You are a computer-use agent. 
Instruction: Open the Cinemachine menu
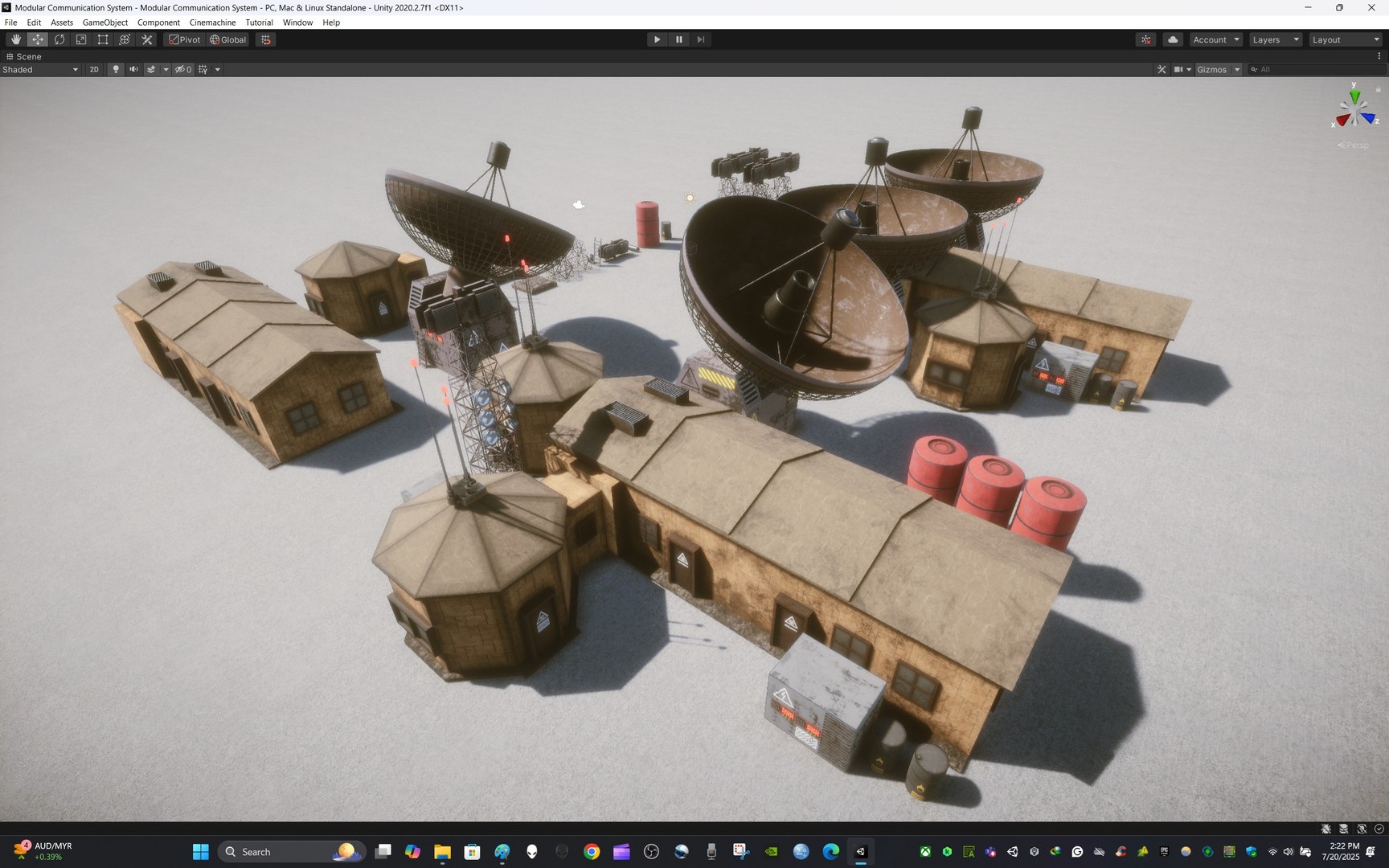coord(212,23)
